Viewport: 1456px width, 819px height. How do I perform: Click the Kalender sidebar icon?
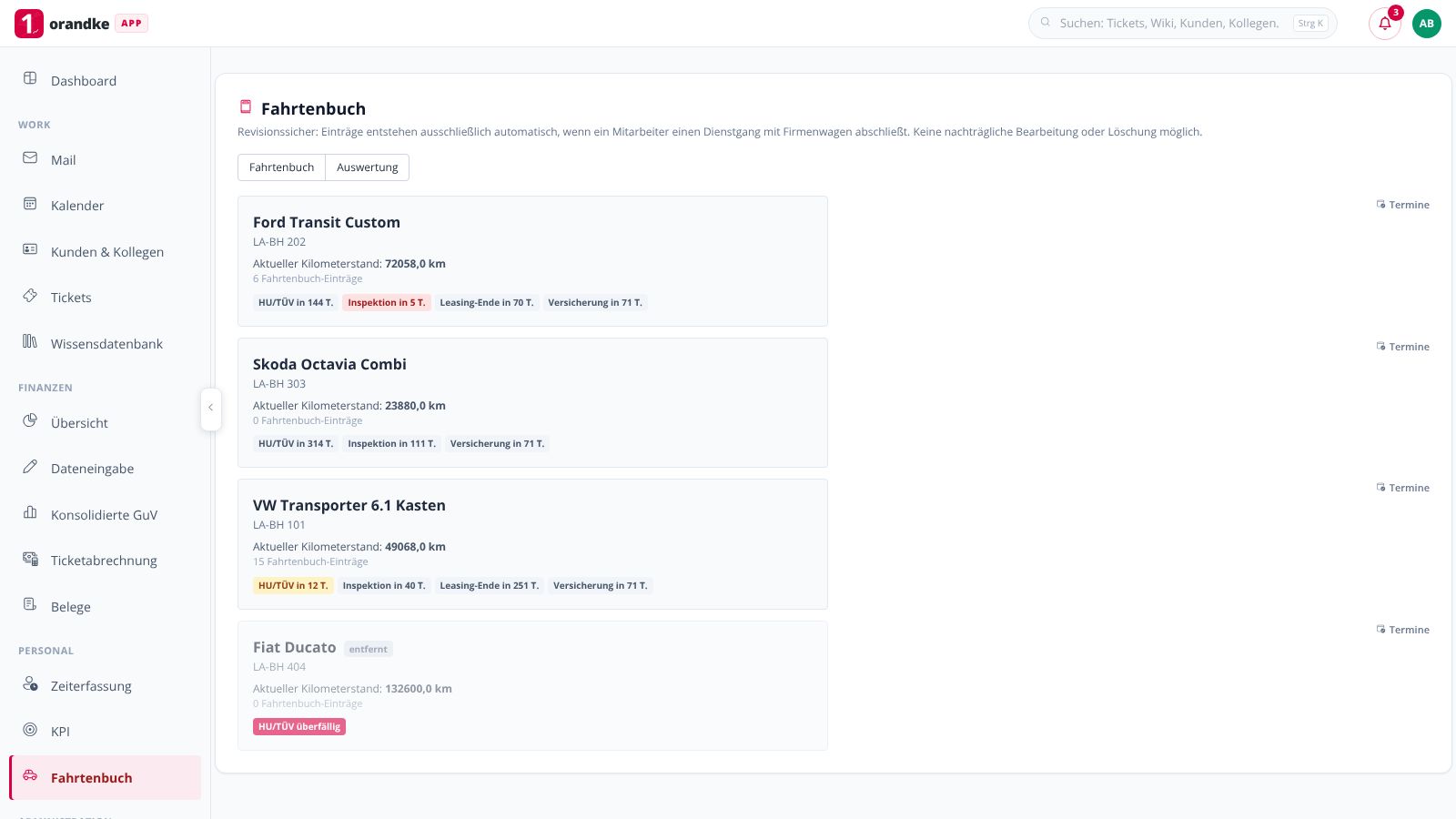pos(30,203)
